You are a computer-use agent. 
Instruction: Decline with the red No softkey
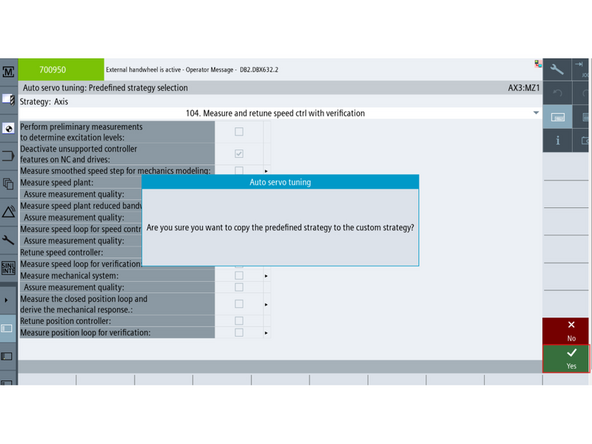[x=566, y=331]
